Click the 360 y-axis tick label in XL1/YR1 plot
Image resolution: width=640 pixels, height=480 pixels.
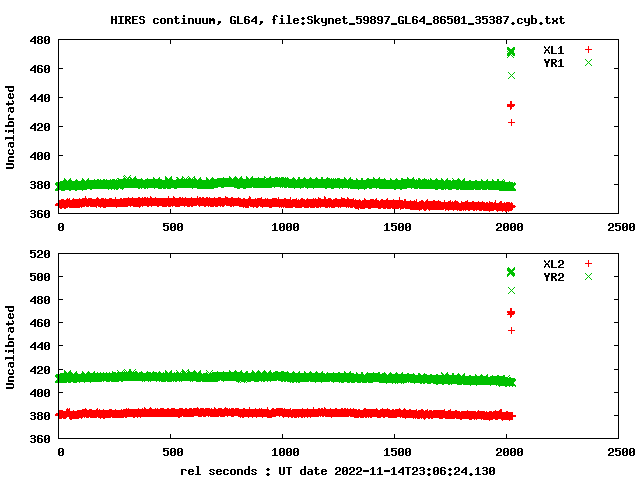[40, 213]
